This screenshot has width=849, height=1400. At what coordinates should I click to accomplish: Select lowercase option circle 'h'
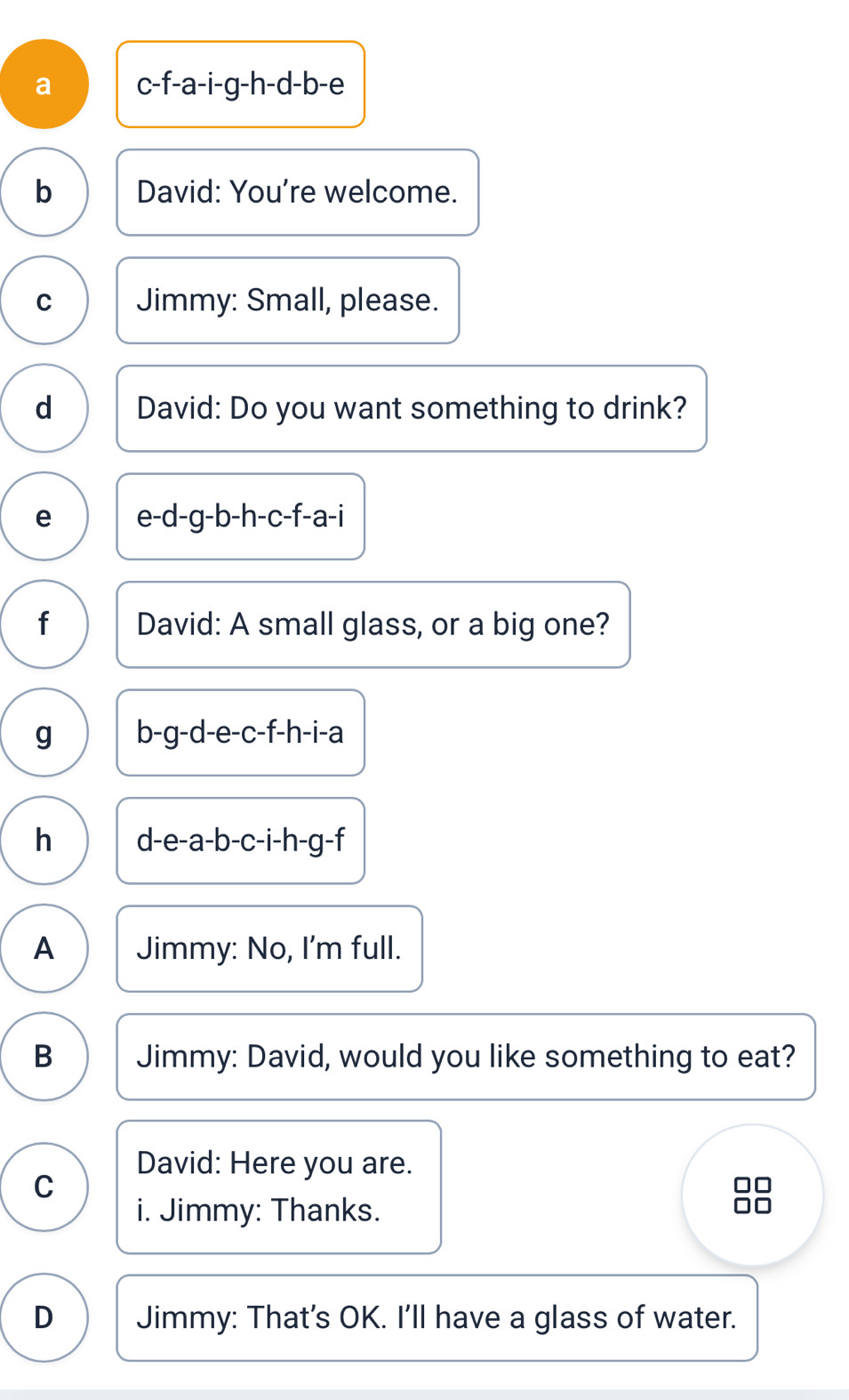pyautogui.click(x=44, y=841)
